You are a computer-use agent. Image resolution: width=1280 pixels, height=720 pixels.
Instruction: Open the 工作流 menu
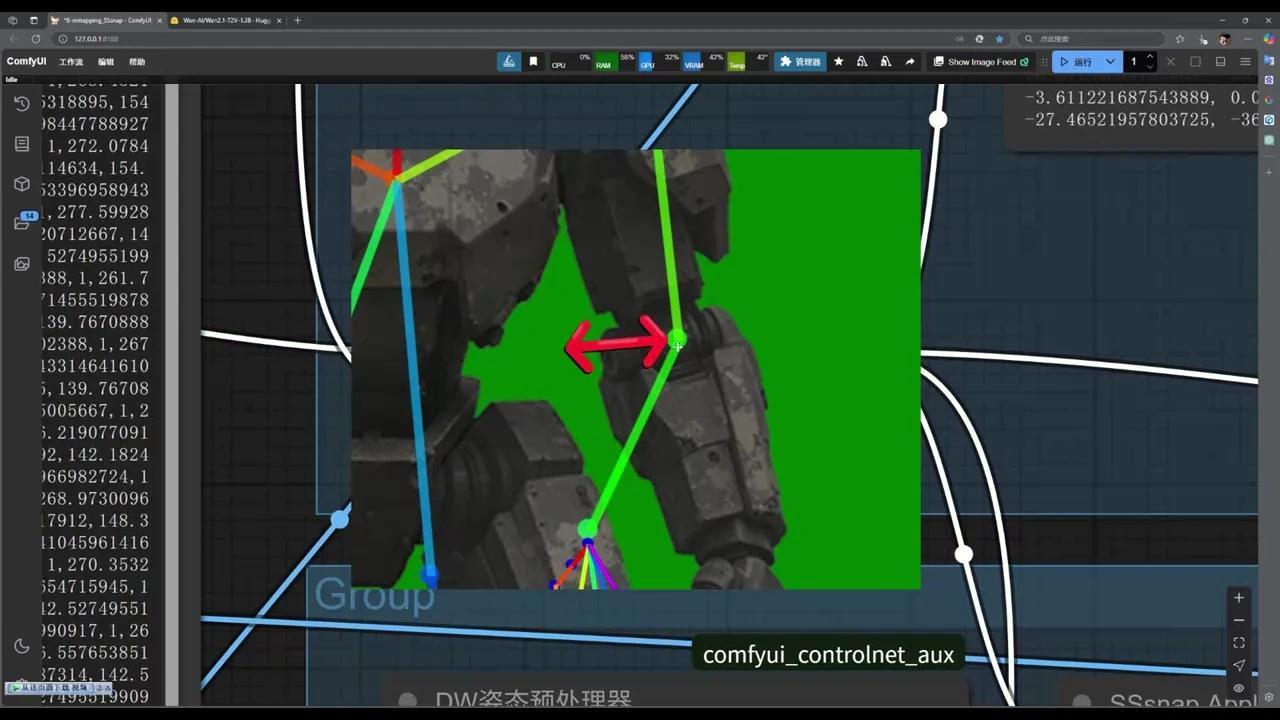70,61
